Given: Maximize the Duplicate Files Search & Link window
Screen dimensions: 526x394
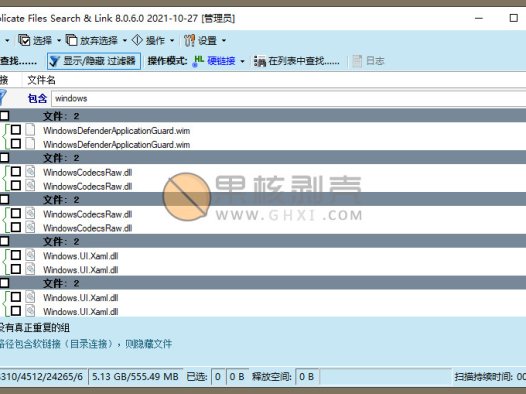Looking at the screenshot, I should pos(514,18).
